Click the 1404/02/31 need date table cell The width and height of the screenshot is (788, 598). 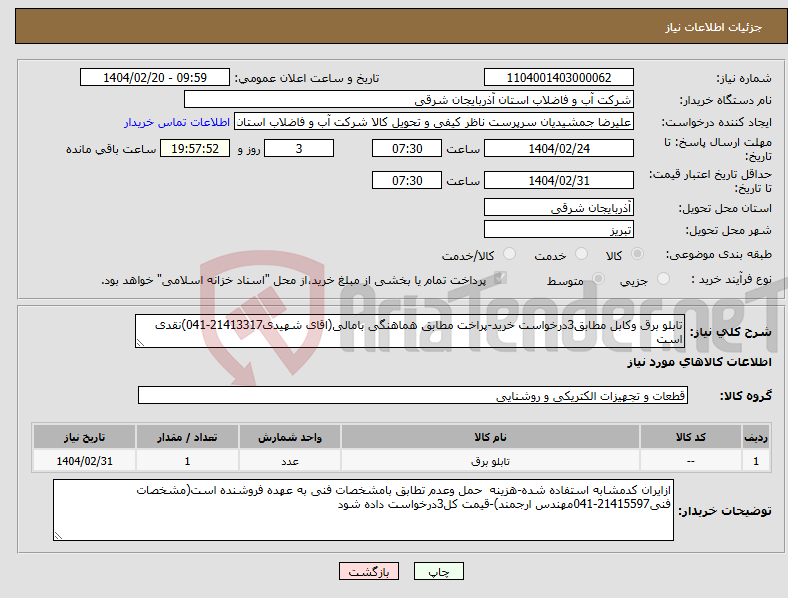point(84,461)
